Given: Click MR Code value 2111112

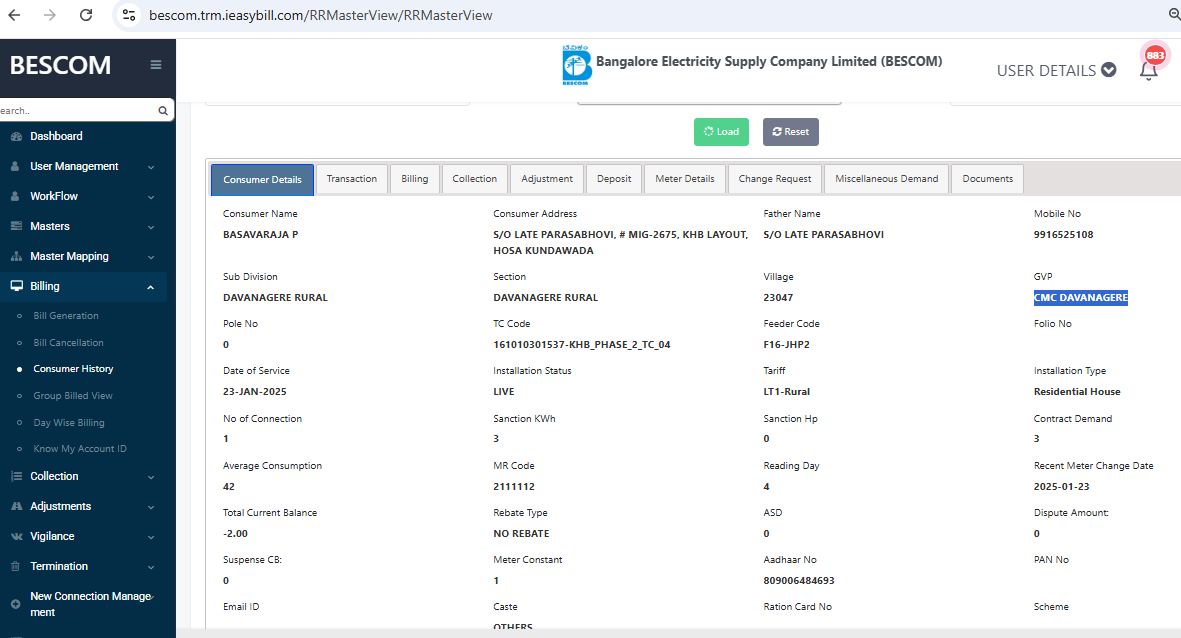Looking at the screenshot, I should 514,487.
